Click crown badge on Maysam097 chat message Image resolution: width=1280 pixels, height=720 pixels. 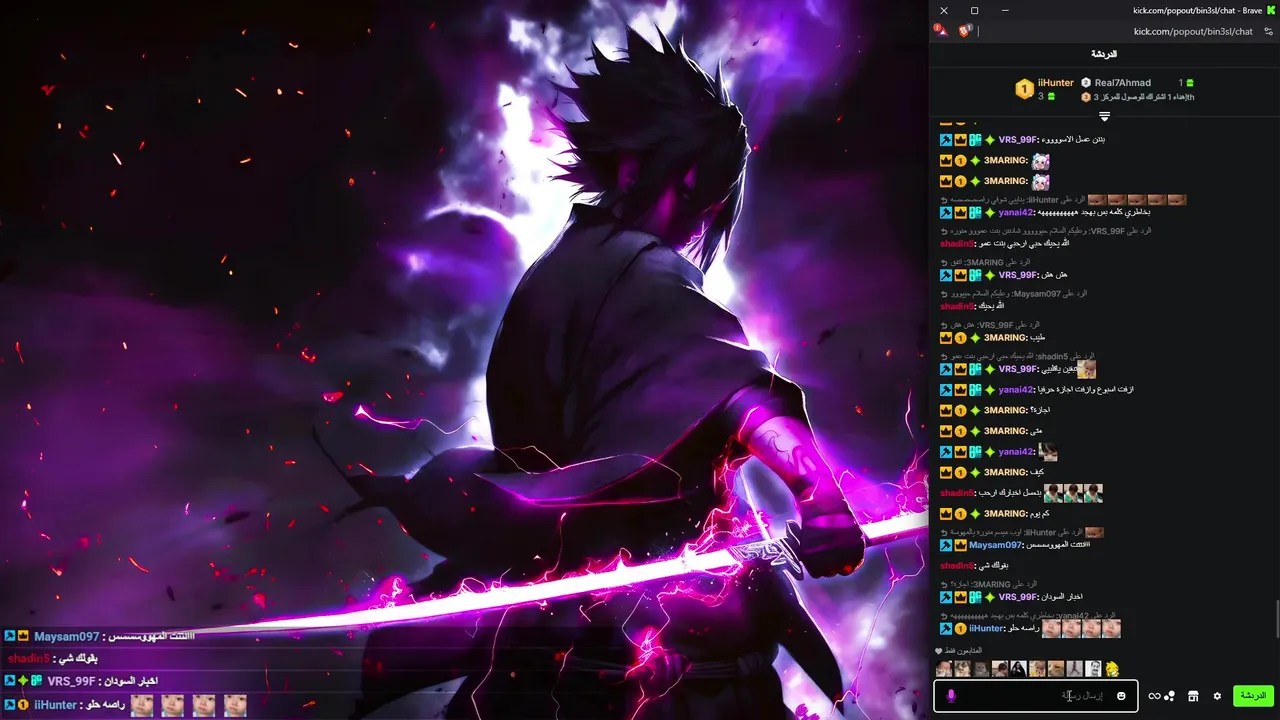(x=960, y=546)
